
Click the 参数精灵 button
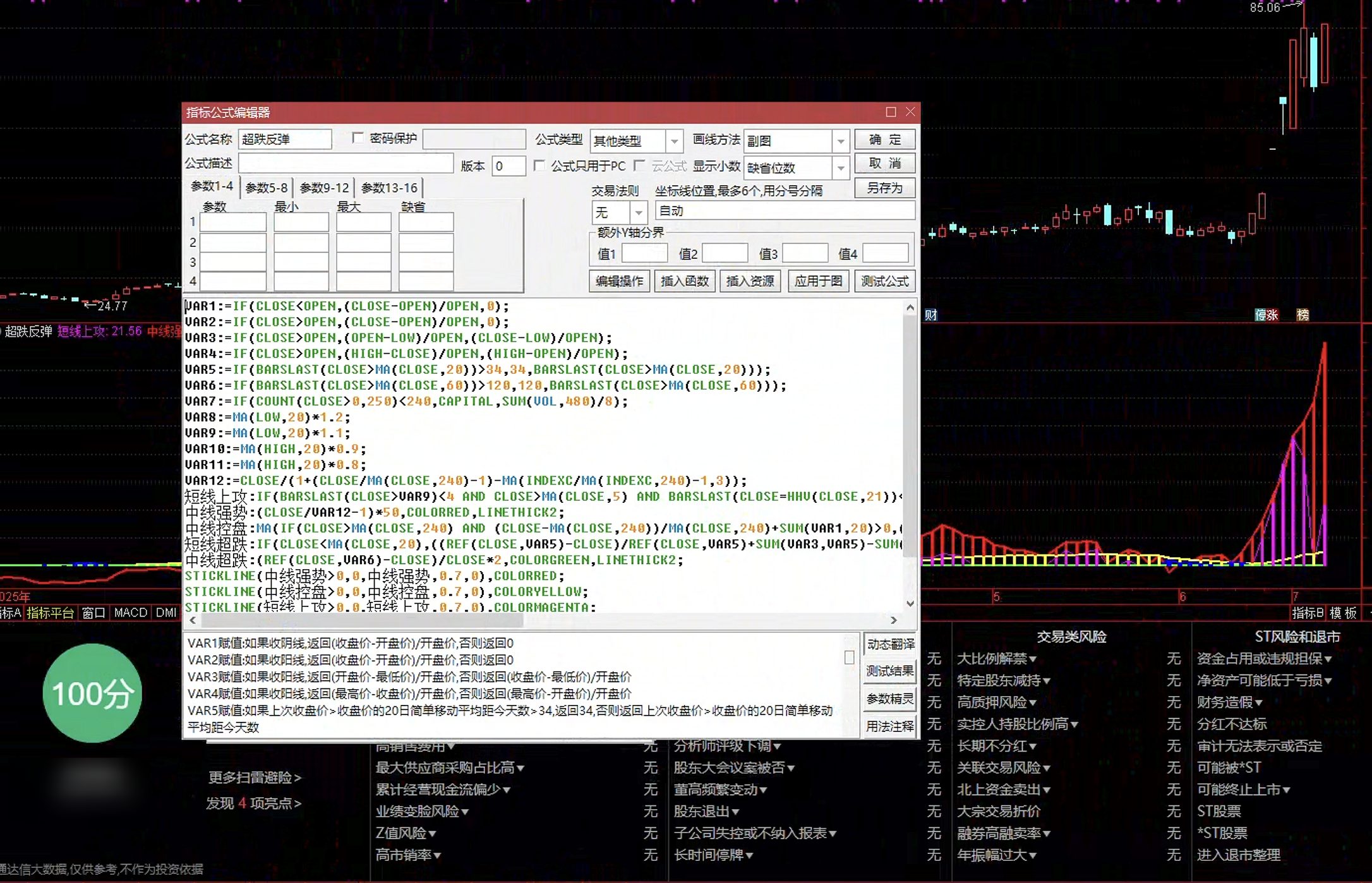tap(890, 699)
